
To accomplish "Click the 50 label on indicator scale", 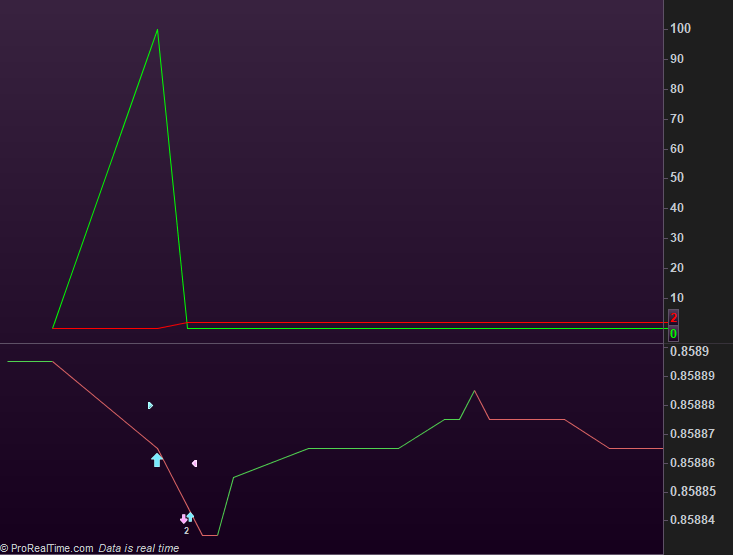I will point(677,178).
